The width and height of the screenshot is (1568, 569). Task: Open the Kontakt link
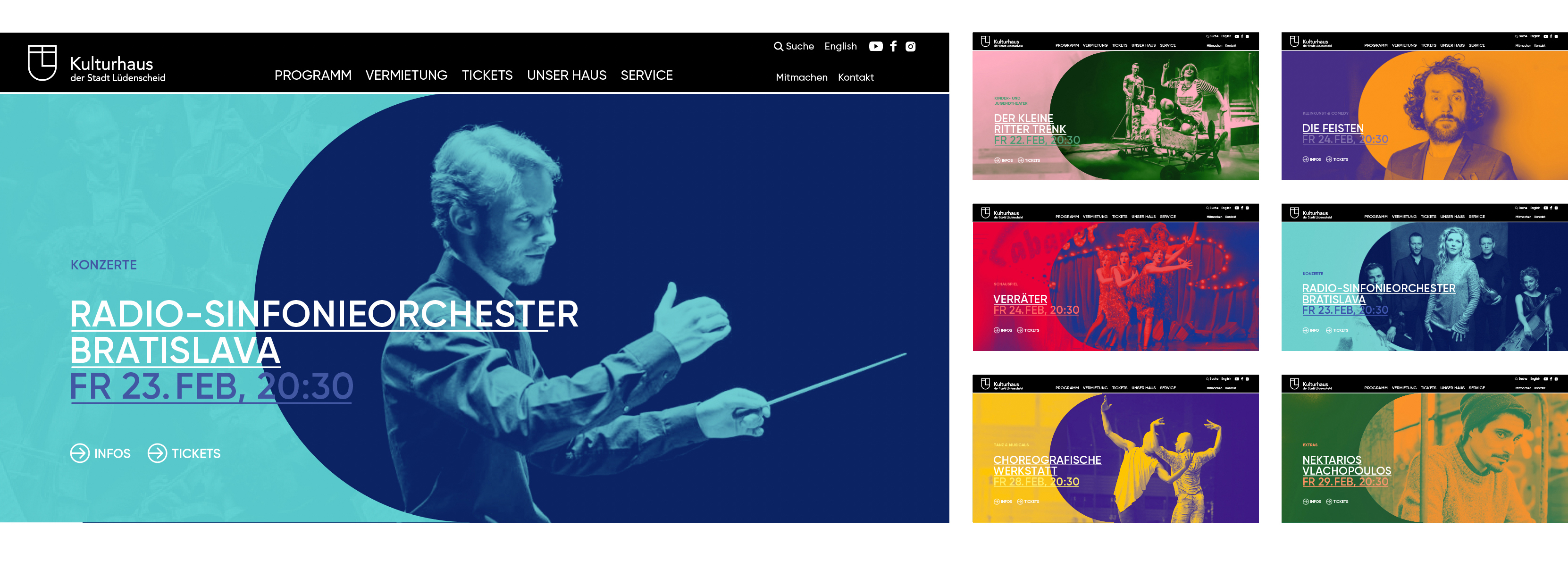click(x=855, y=77)
